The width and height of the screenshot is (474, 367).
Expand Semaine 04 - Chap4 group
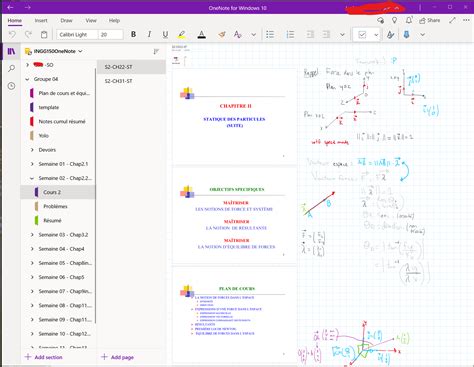tap(32, 249)
